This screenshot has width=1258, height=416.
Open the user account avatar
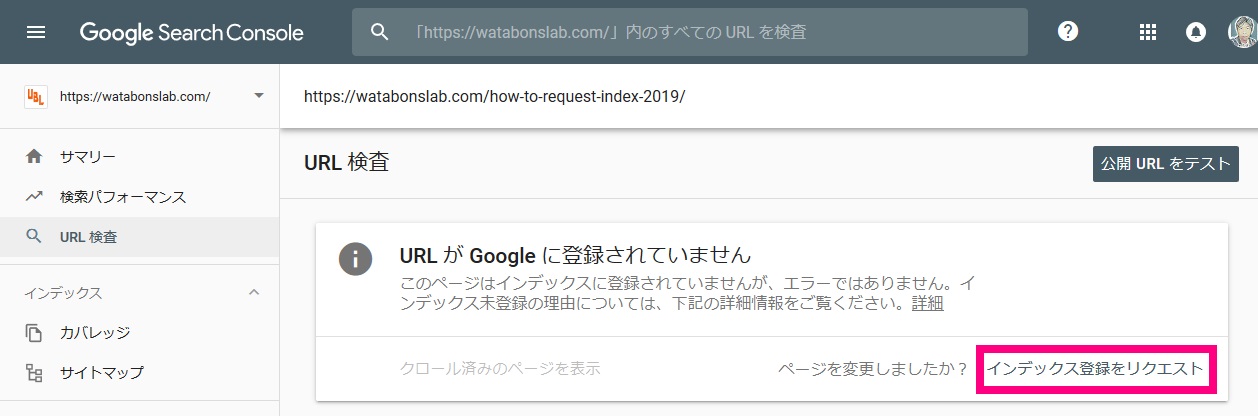[1243, 32]
